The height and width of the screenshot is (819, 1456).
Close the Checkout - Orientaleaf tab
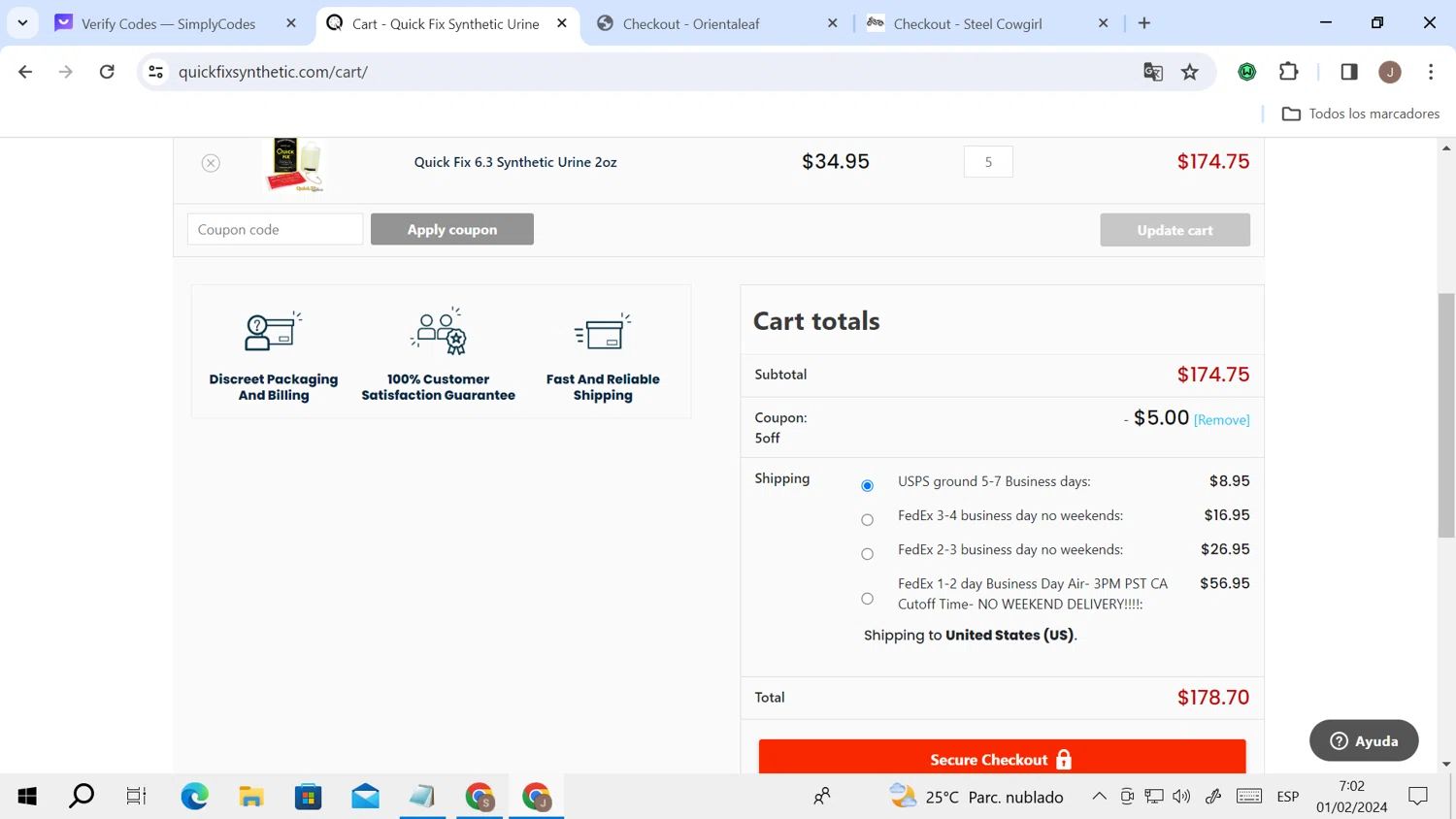pos(832,23)
